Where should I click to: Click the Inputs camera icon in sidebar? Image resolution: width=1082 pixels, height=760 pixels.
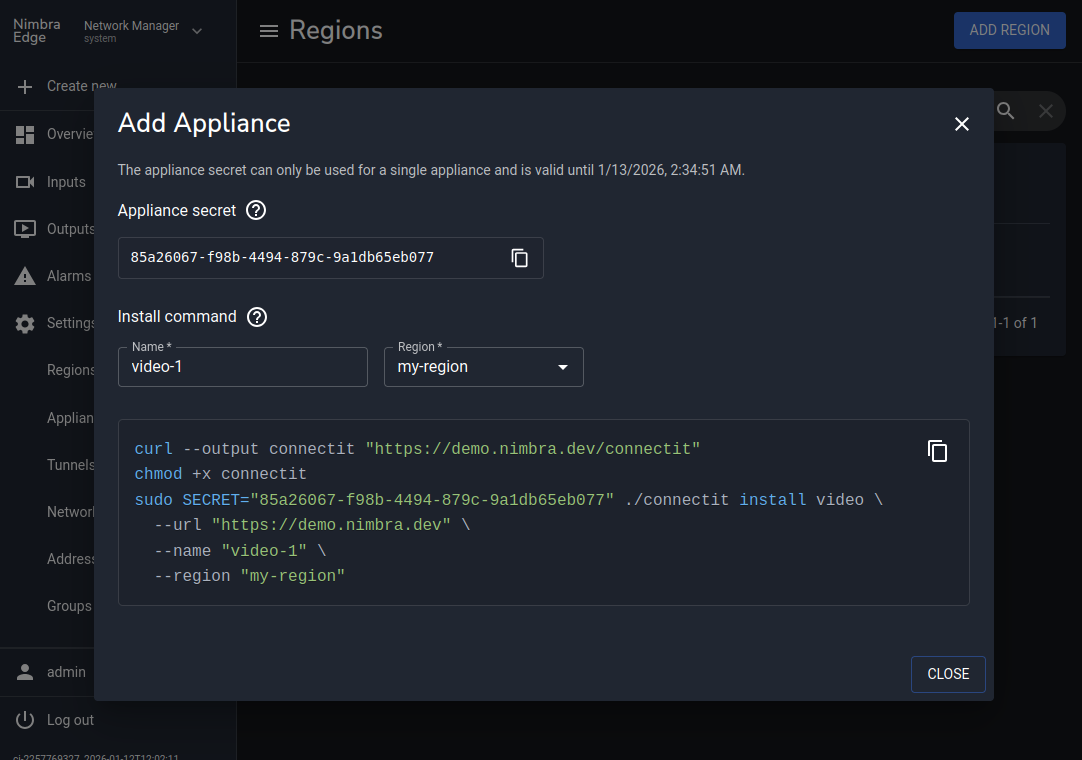tap(25, 182)
